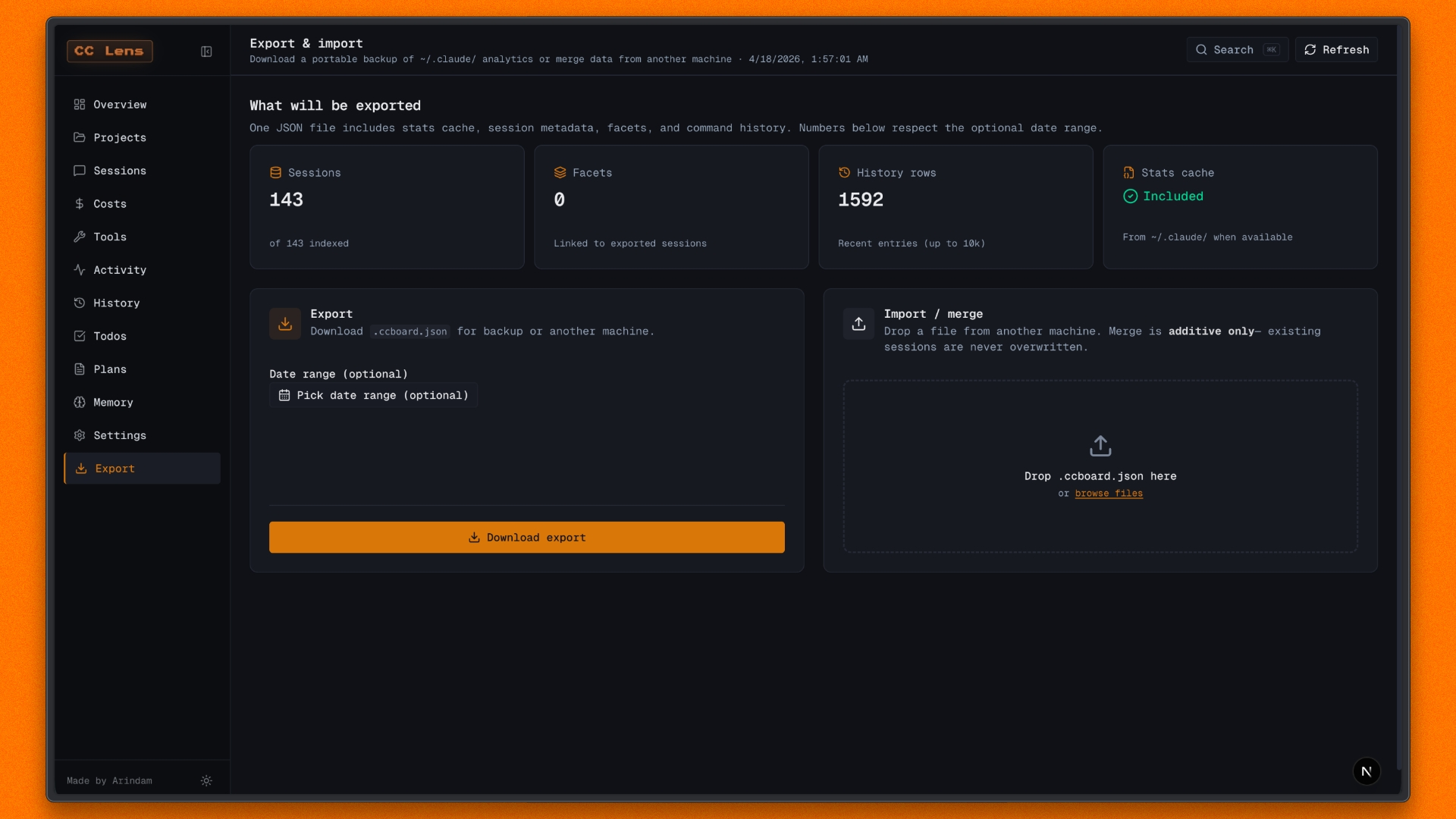Open the Search box
The width and height of the screenshot is (1456, 819).
[1237, 50]
